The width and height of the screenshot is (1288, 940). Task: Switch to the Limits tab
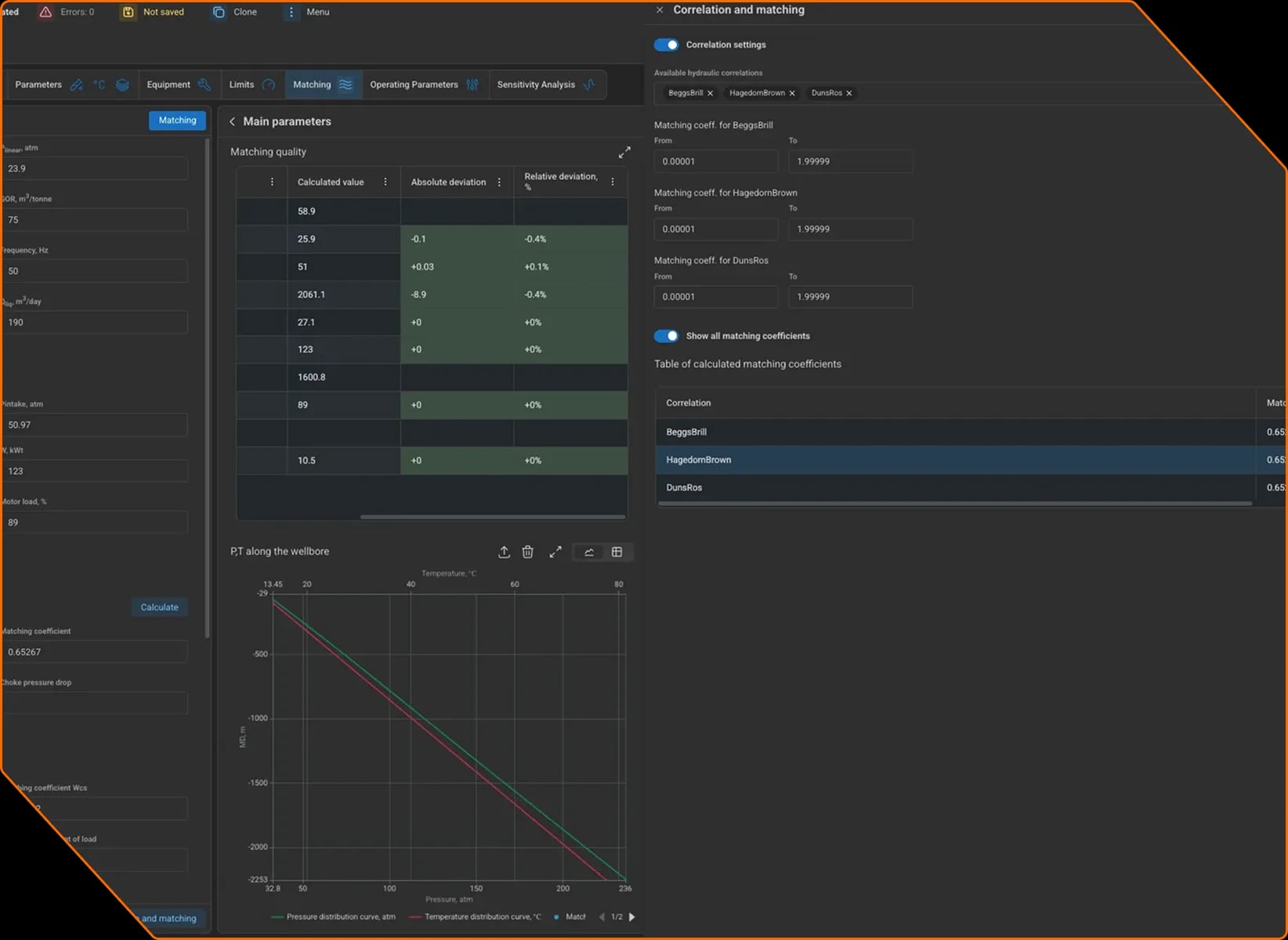(252, 85)
